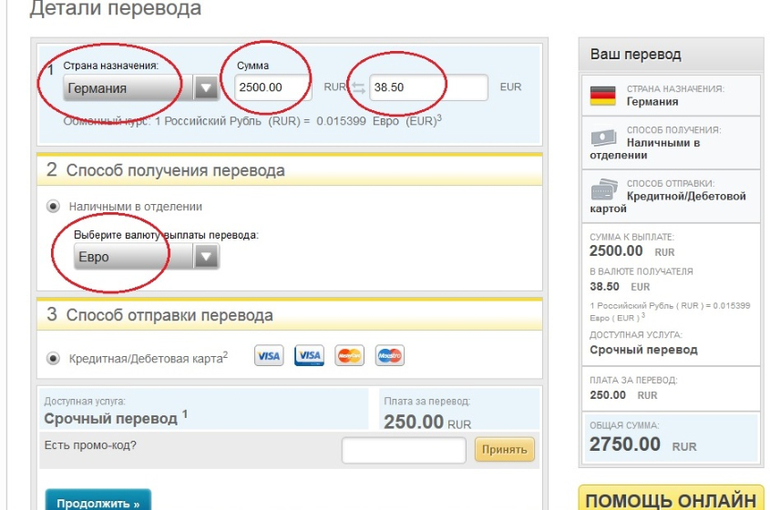Click the MasterCard logo icon
This screenshot has height=510, width=770.
tap(349, 356)
